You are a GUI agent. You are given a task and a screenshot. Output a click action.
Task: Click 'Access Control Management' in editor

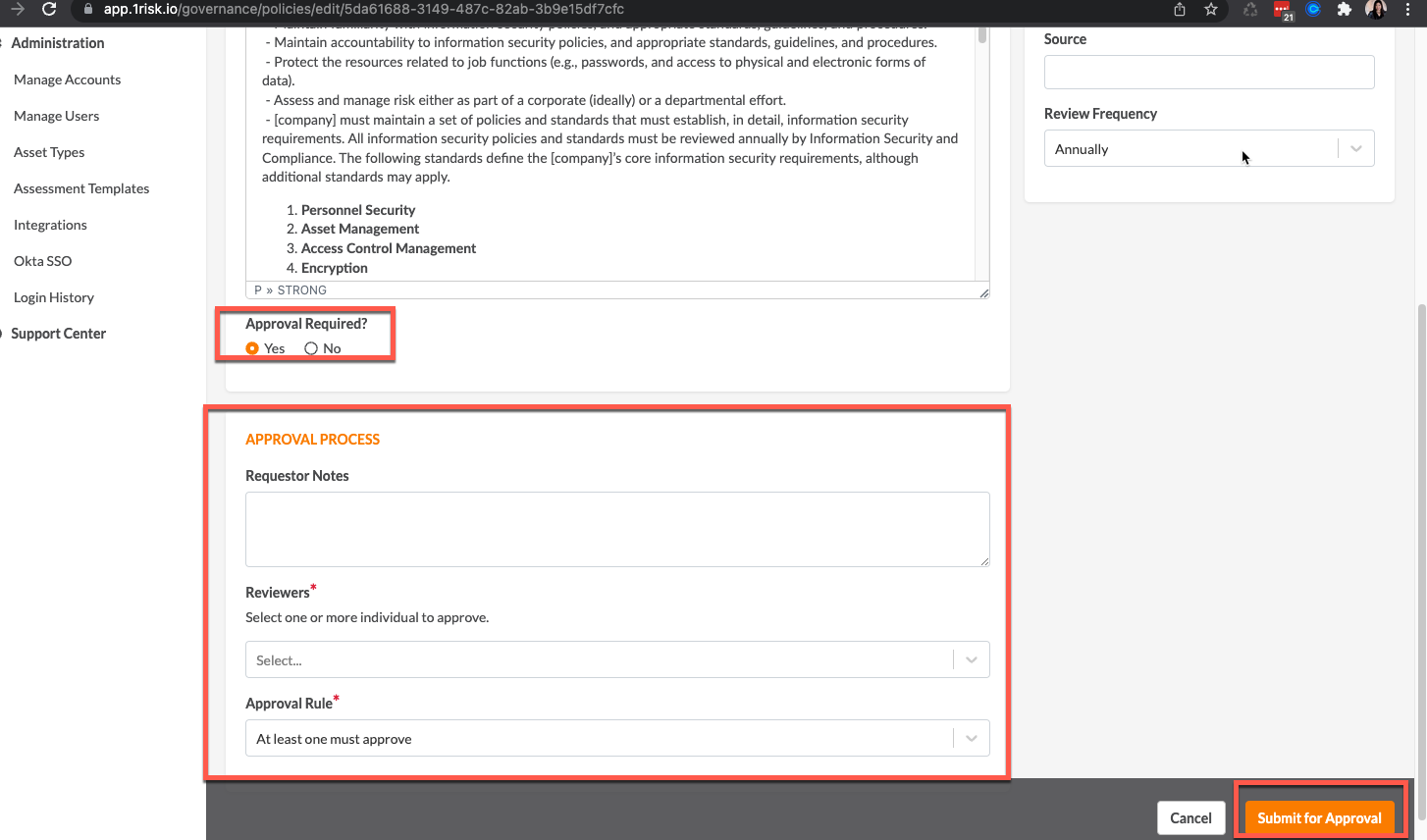pos(389,248)
